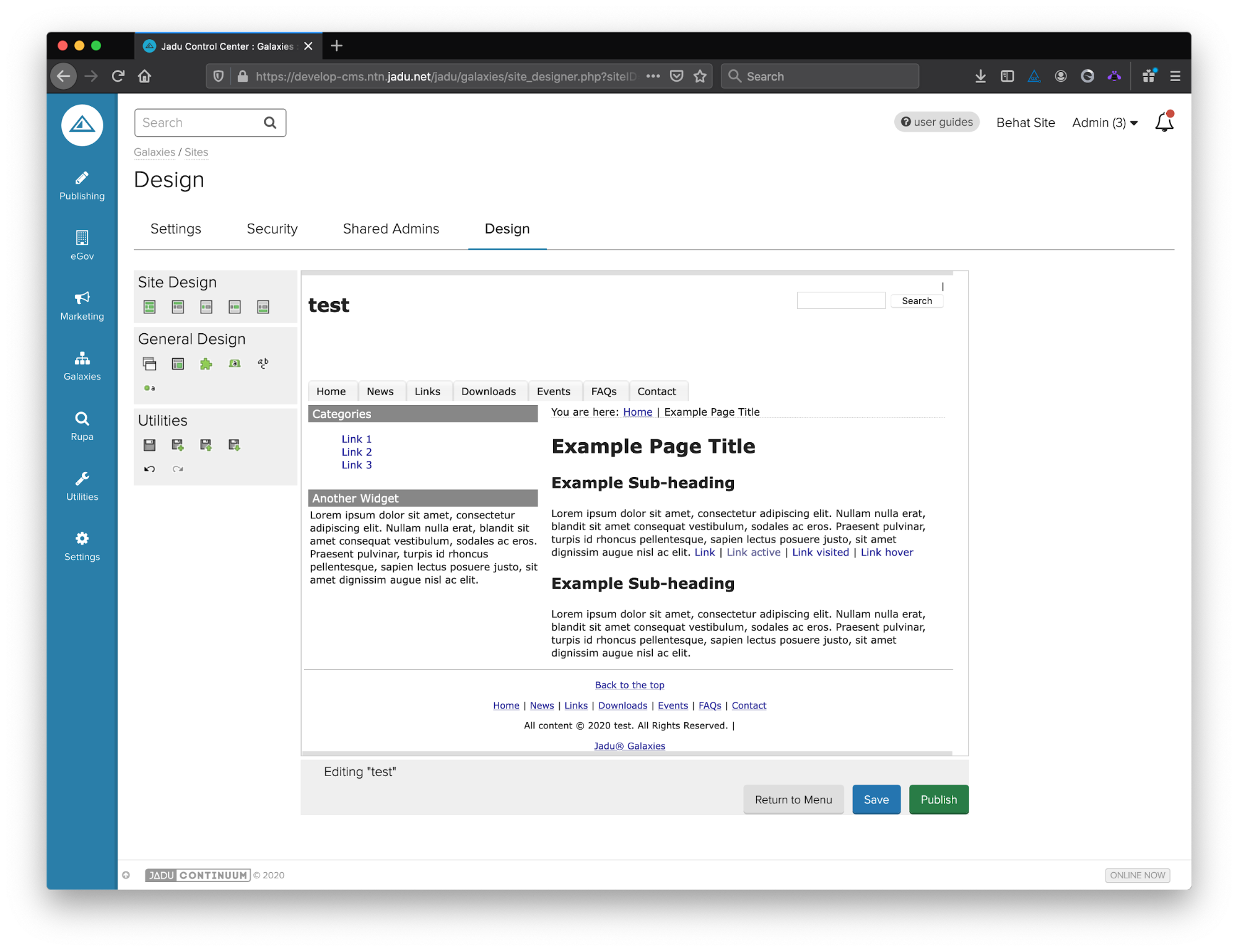This screenshot has width=1238, height=952.
Task: Click the Sites breadcrumb link
Action: click(x=196, y=152)
